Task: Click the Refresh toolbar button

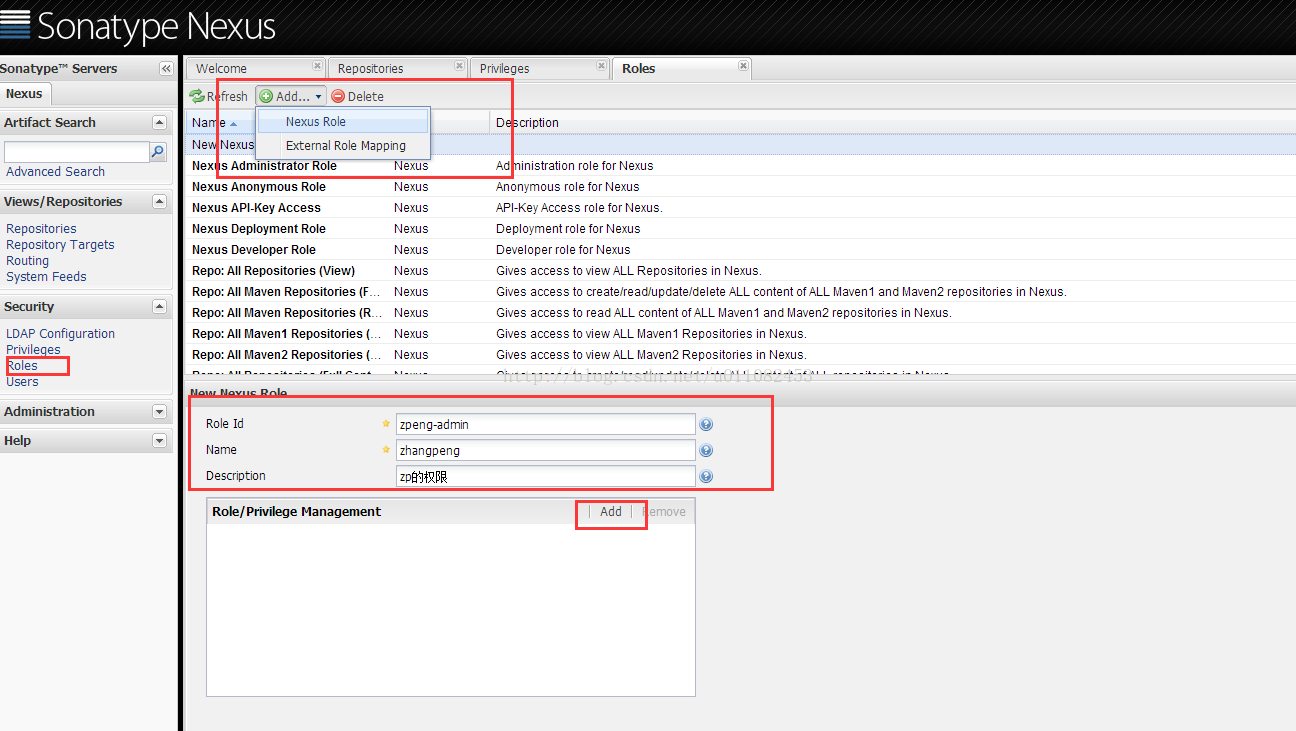Action: pos(219,96)
